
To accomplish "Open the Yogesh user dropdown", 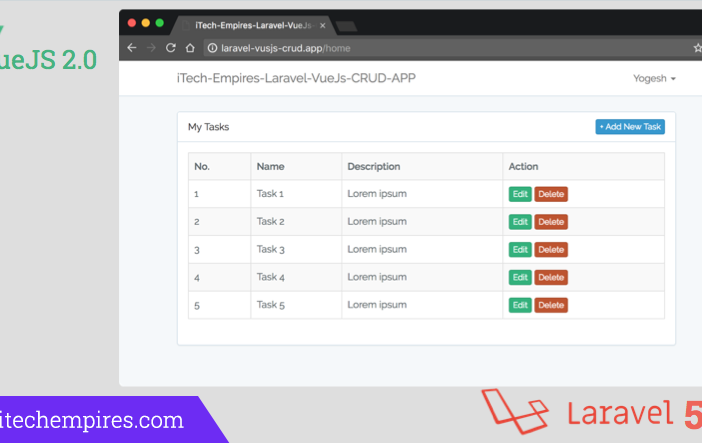I will pos(654,78).
